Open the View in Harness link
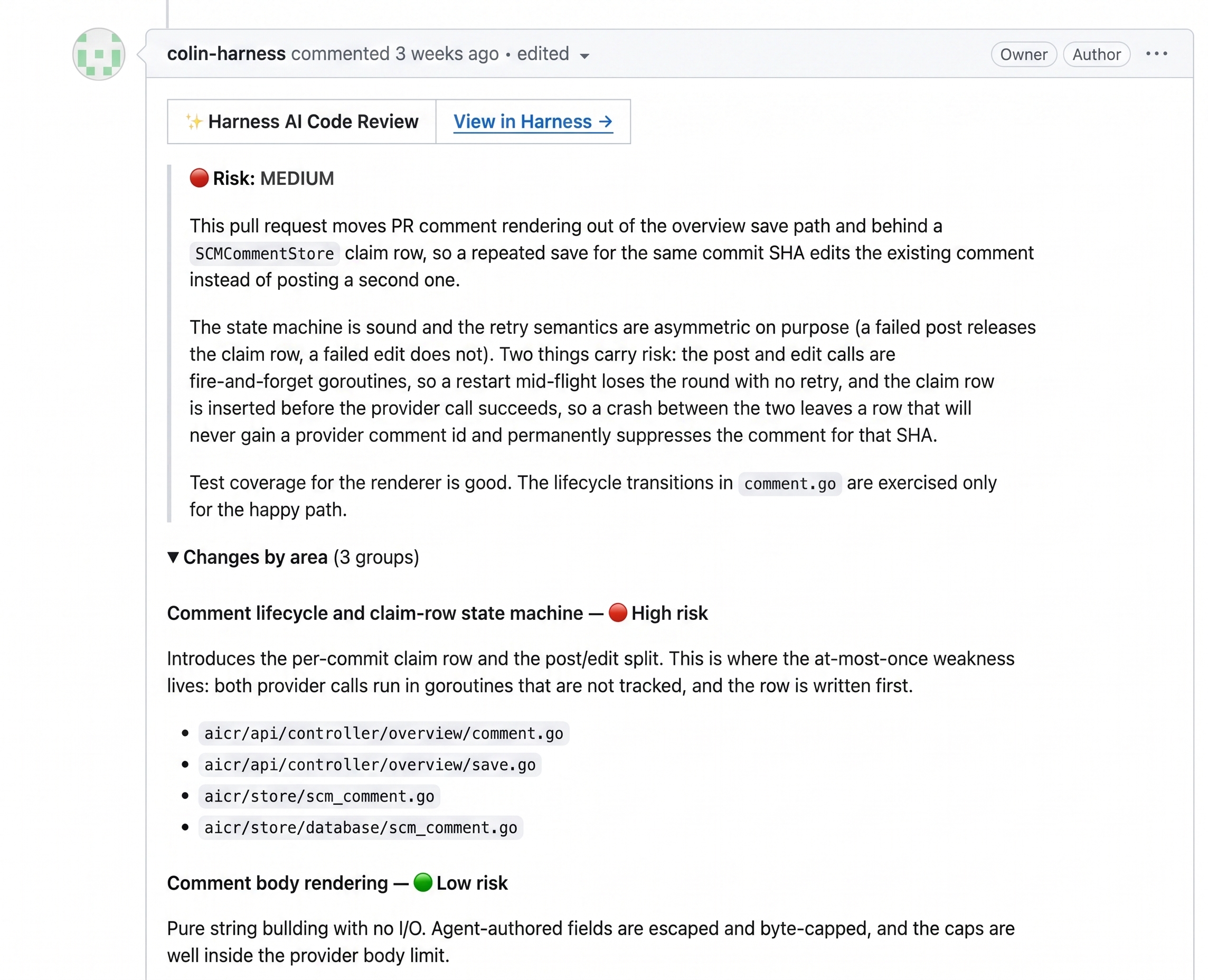This screenshot has height=980, width=1208. tap(533, 121)
